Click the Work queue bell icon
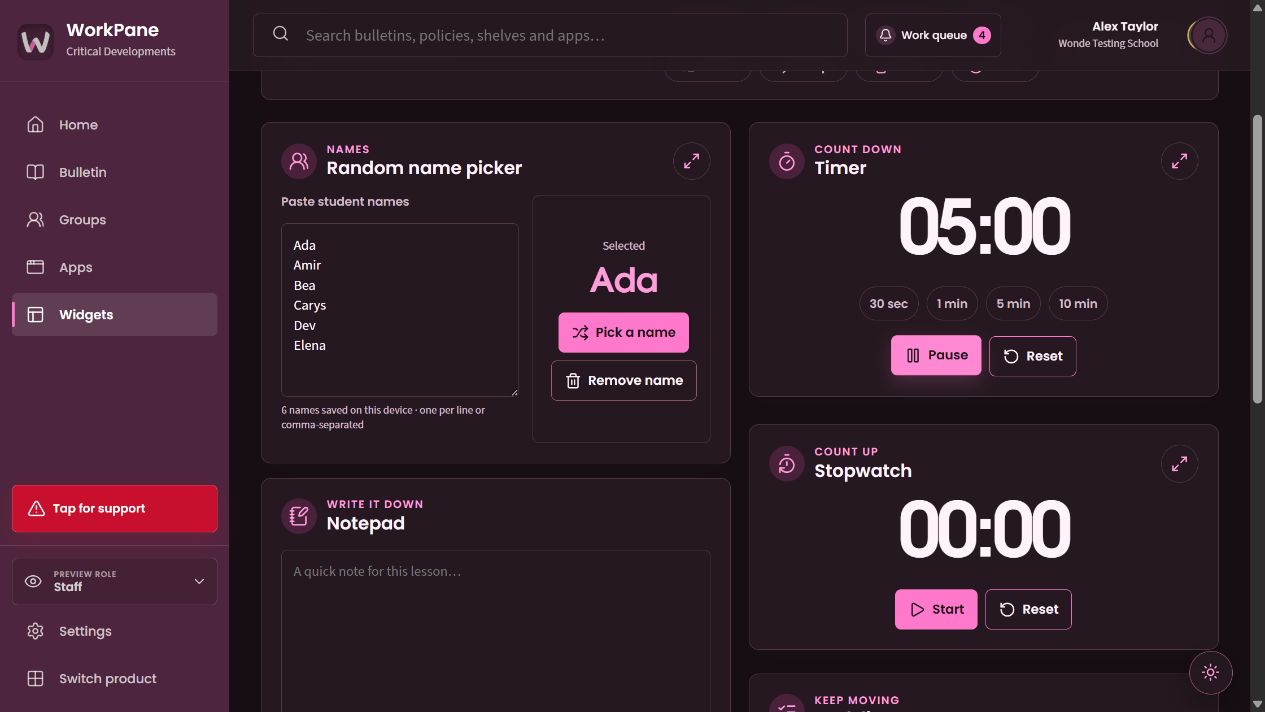This screenshot has height=712, width=1265. pyautogui.click(x=885, y=35)
